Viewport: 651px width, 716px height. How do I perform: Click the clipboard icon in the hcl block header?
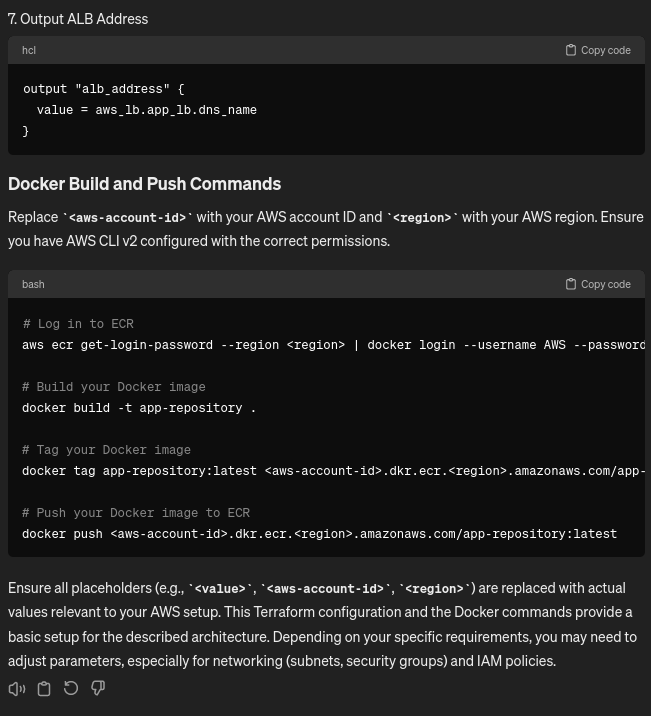pos(571,50)
